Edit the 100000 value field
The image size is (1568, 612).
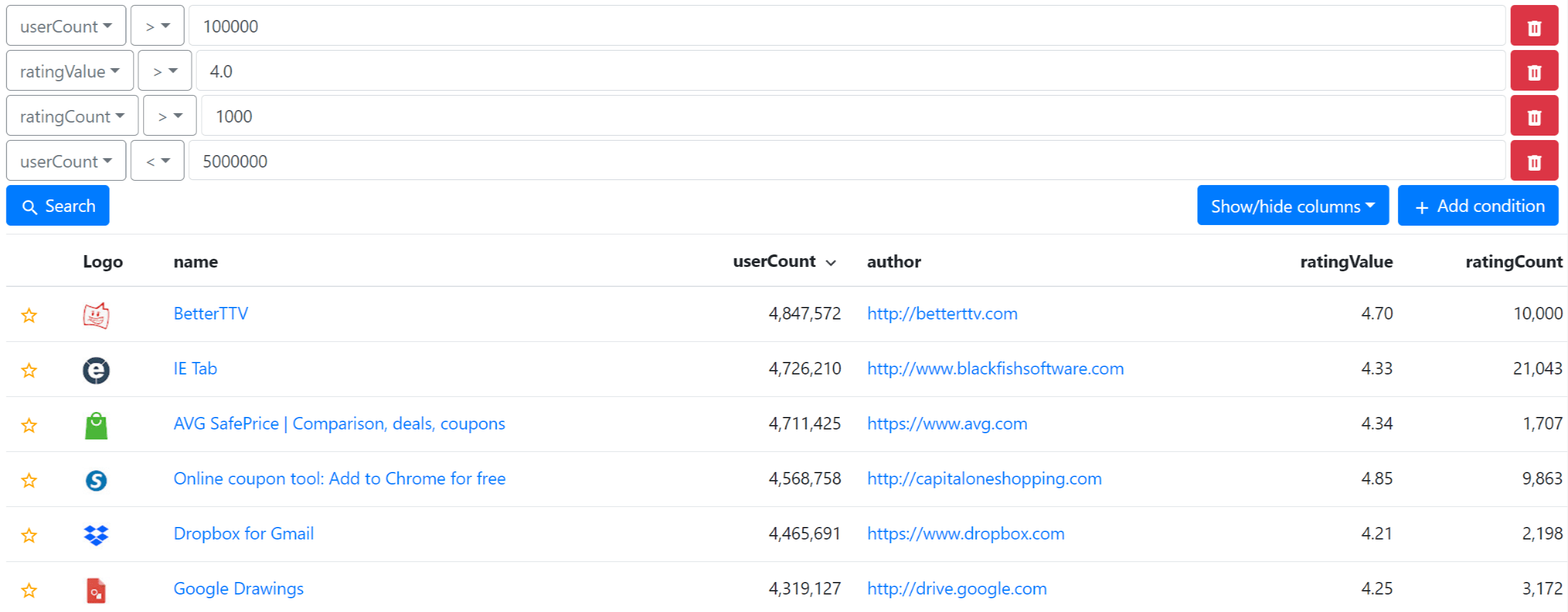point(847,26)
